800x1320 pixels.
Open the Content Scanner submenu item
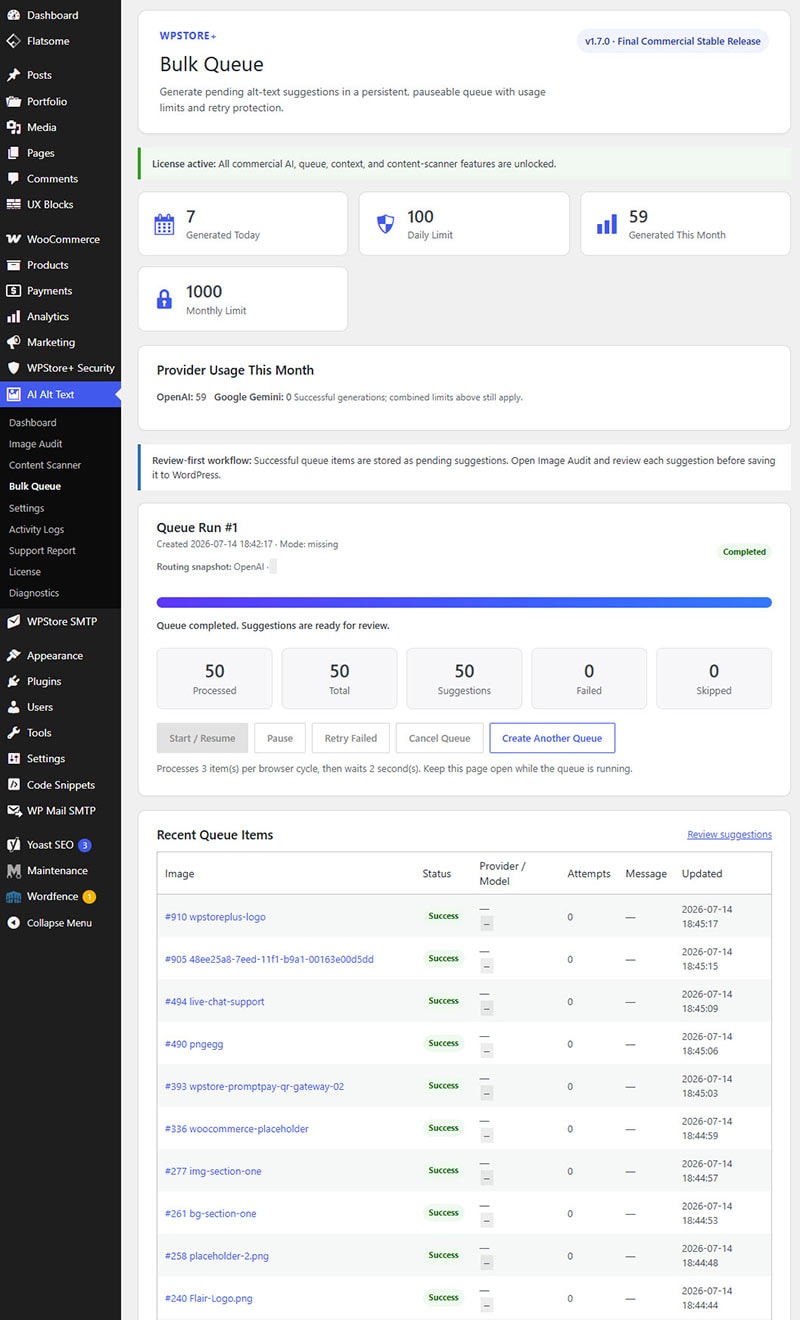tap(45, 465)
